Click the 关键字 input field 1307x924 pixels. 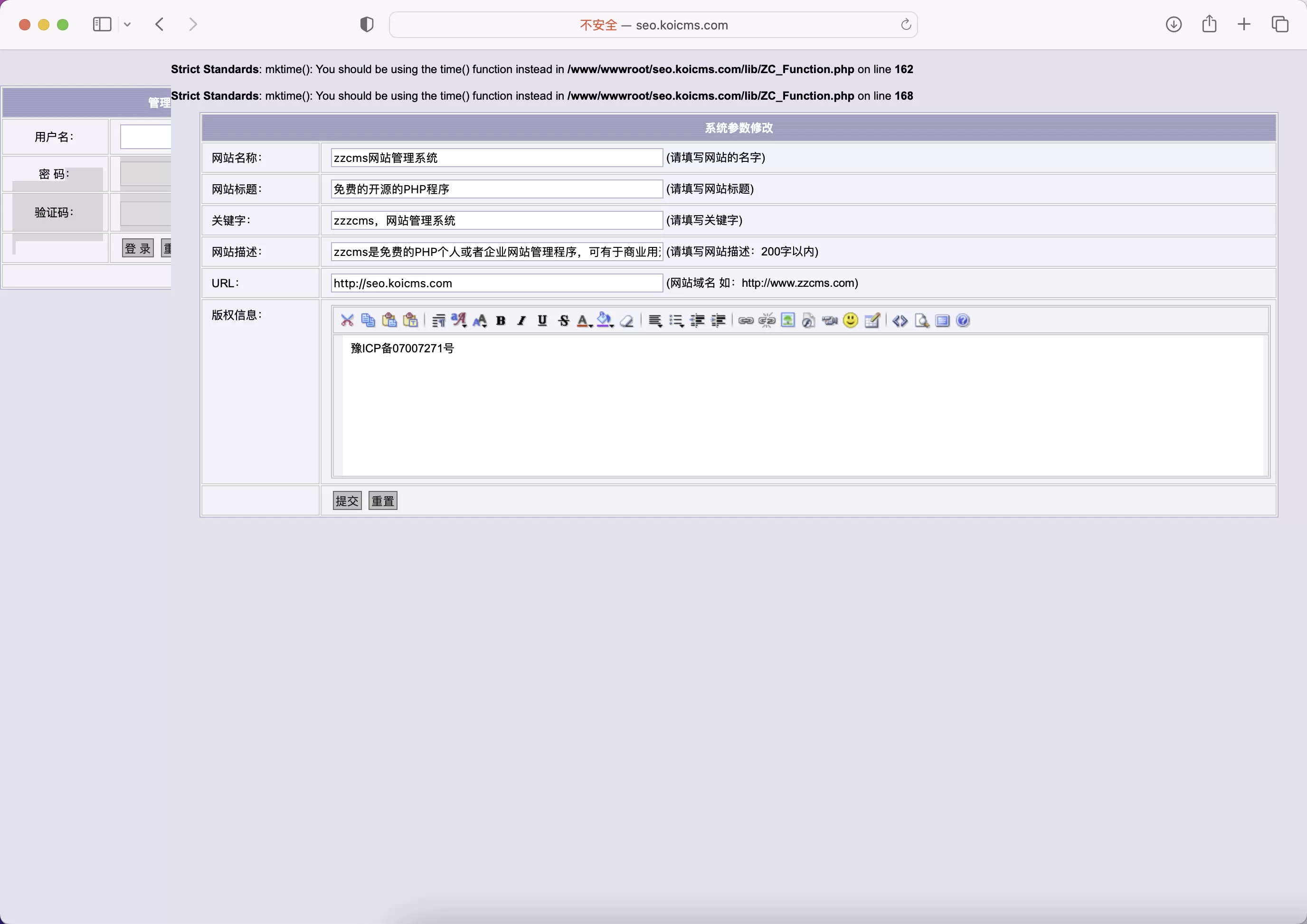point(497,220)
